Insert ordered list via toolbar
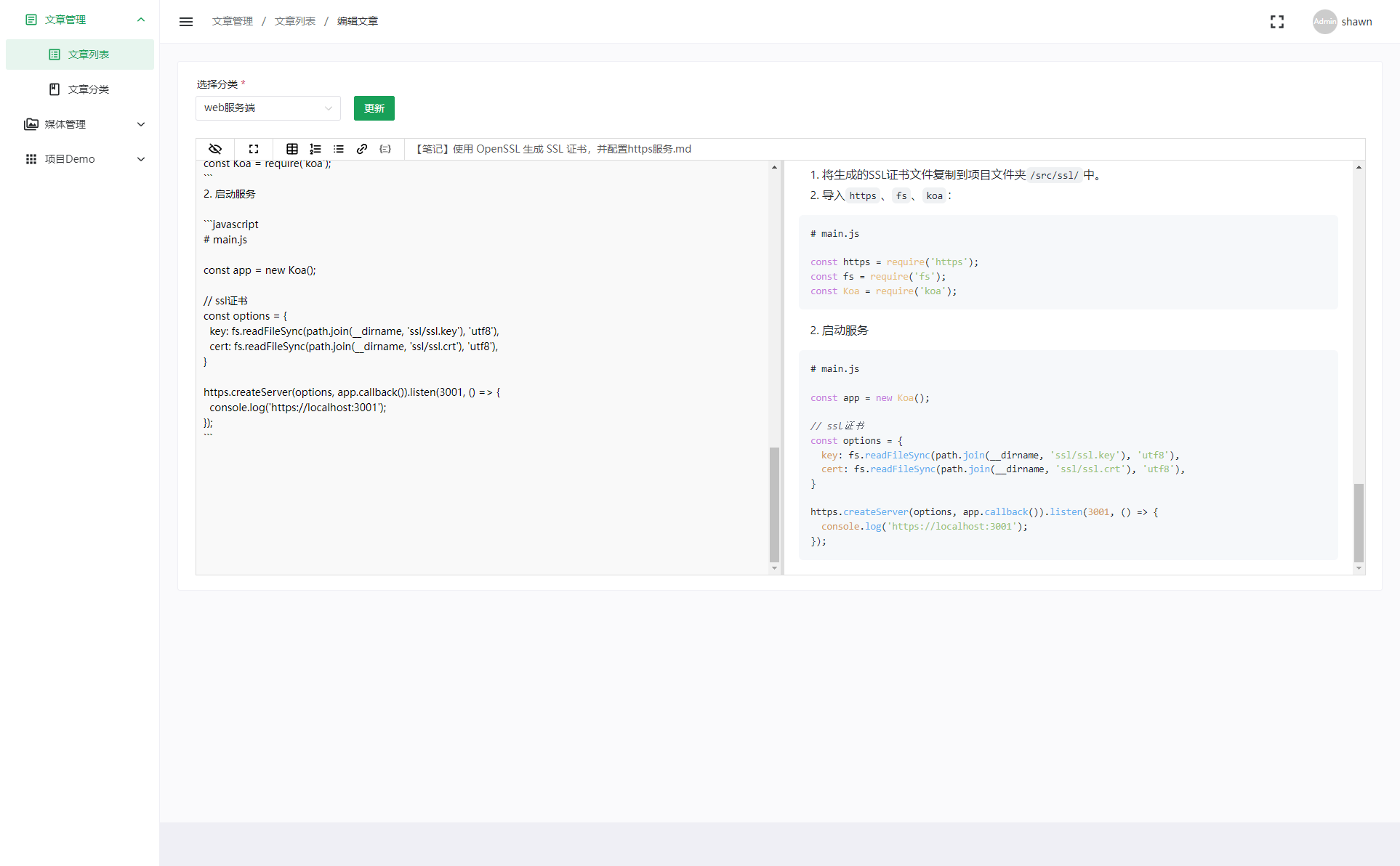 [x=315, y=149]
